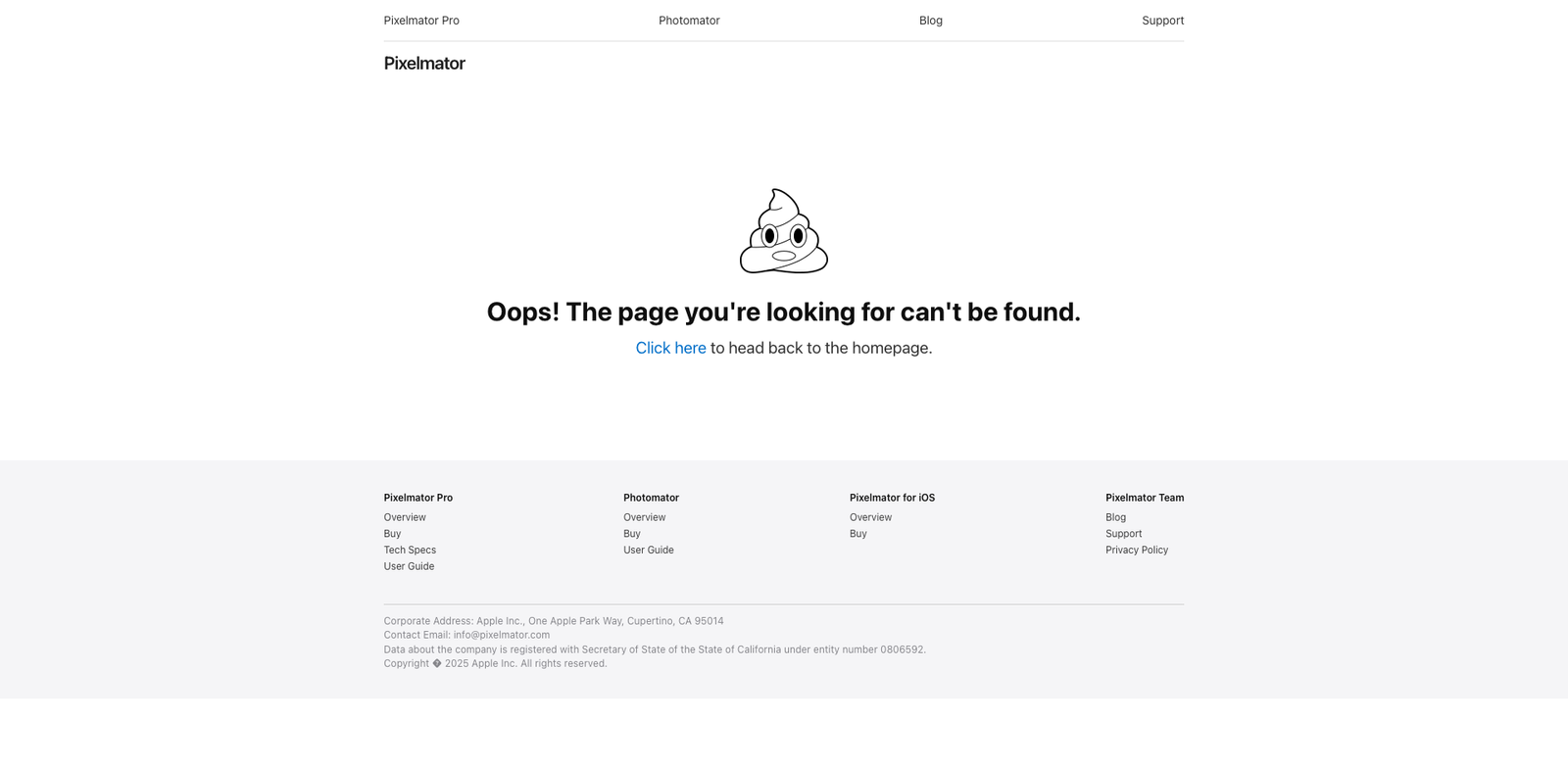Click the 'Click here' homepage link
The height and width of the screenshot is (768, 1568).
coord(670,348)
